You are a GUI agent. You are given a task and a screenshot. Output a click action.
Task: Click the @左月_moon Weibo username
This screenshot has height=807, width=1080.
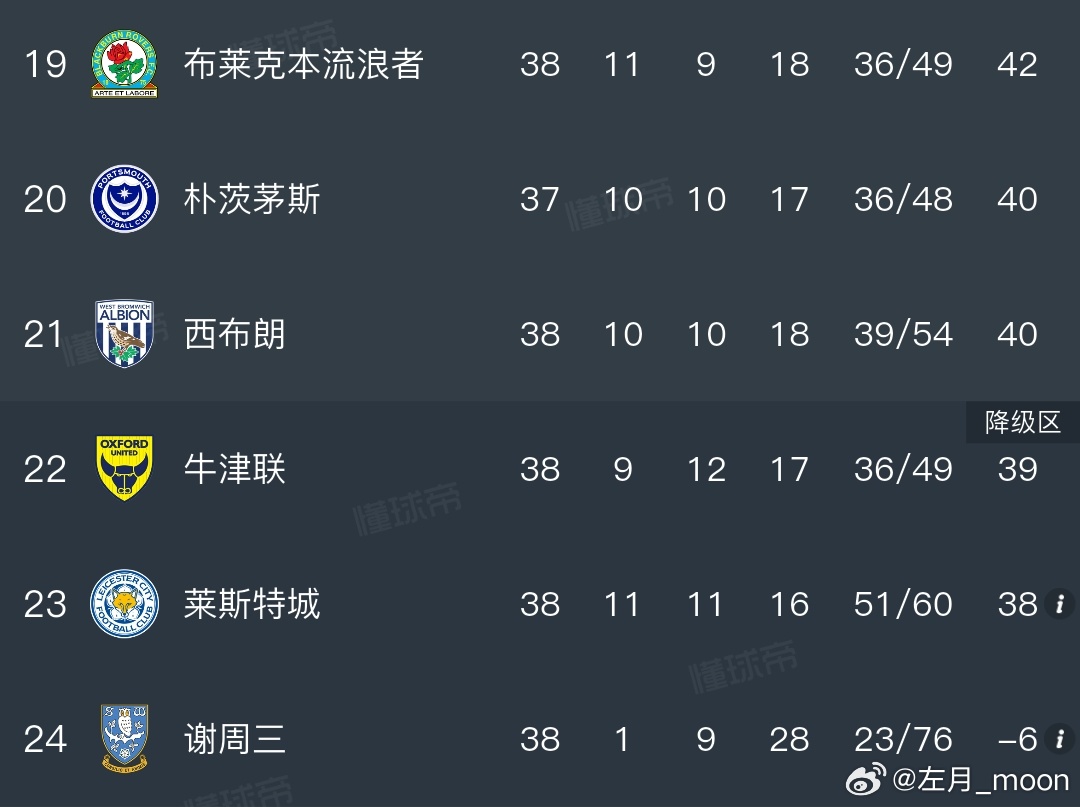coord(981,780)
